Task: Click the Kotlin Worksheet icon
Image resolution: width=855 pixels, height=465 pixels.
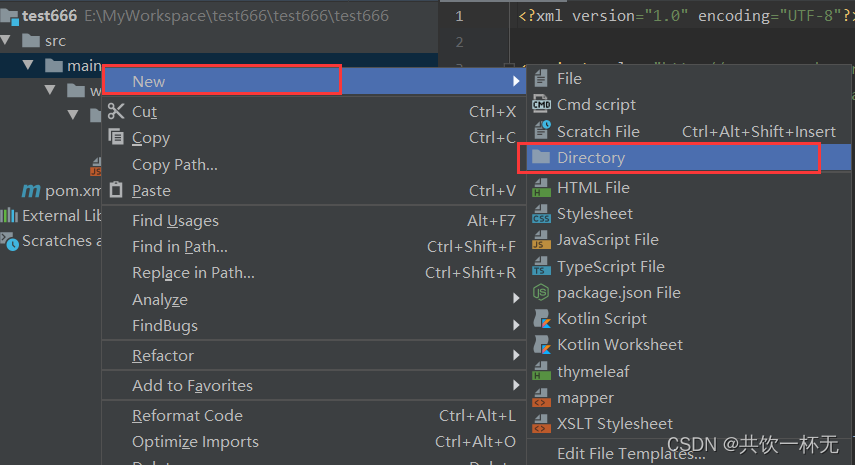Action: click(x=542, y=345)
